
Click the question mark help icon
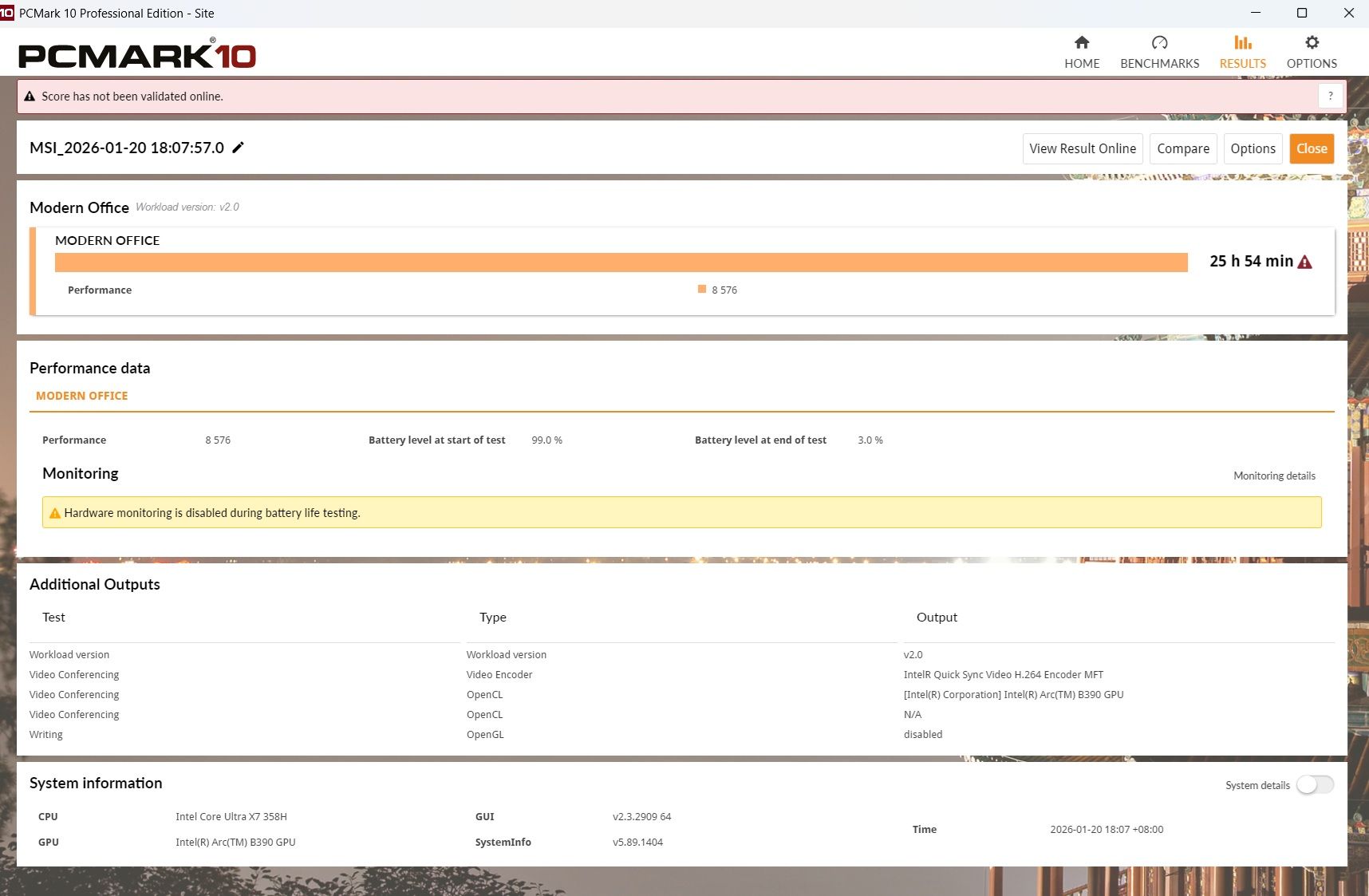tap(1330, 96)
